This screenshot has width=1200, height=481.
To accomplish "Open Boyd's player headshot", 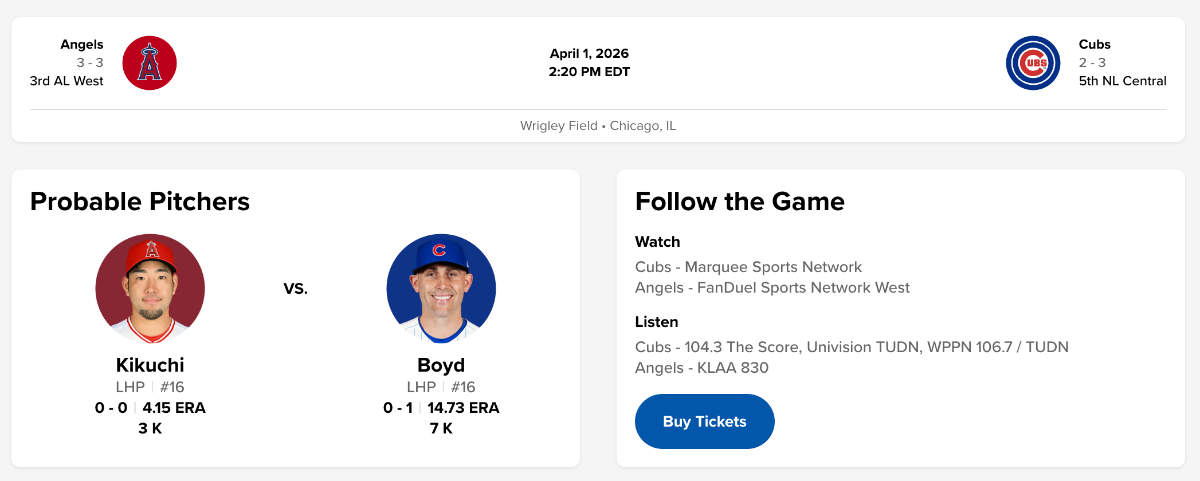I will (441, 289).
